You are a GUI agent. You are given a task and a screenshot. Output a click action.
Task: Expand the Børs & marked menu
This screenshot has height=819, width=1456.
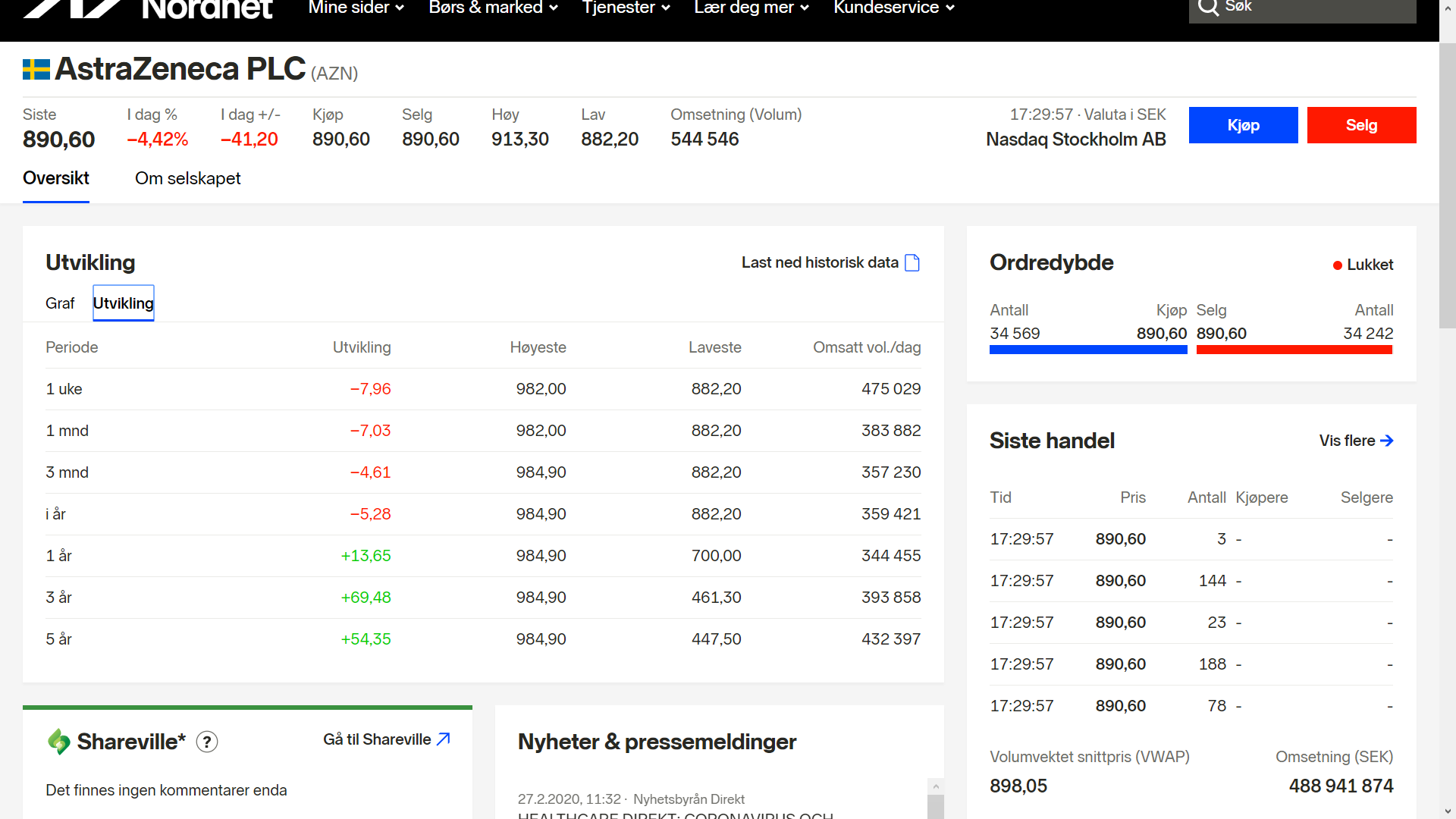click(x=494, y=8)
